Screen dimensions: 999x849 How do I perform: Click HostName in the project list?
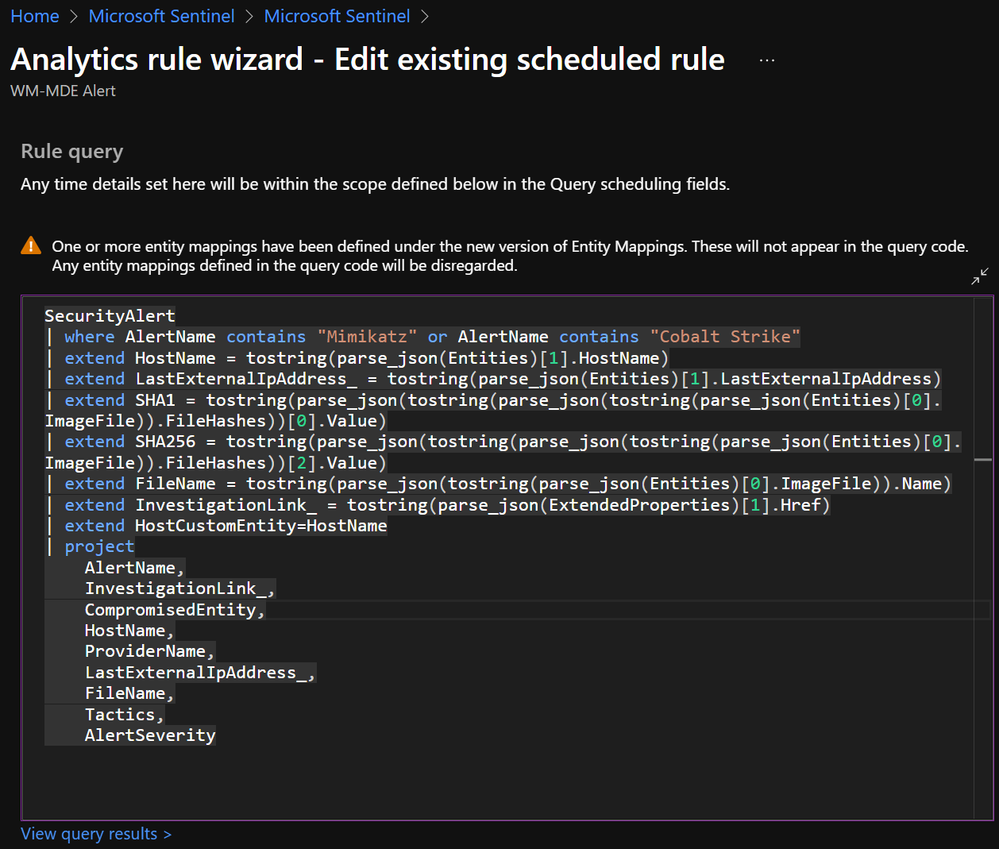[125, 631]
